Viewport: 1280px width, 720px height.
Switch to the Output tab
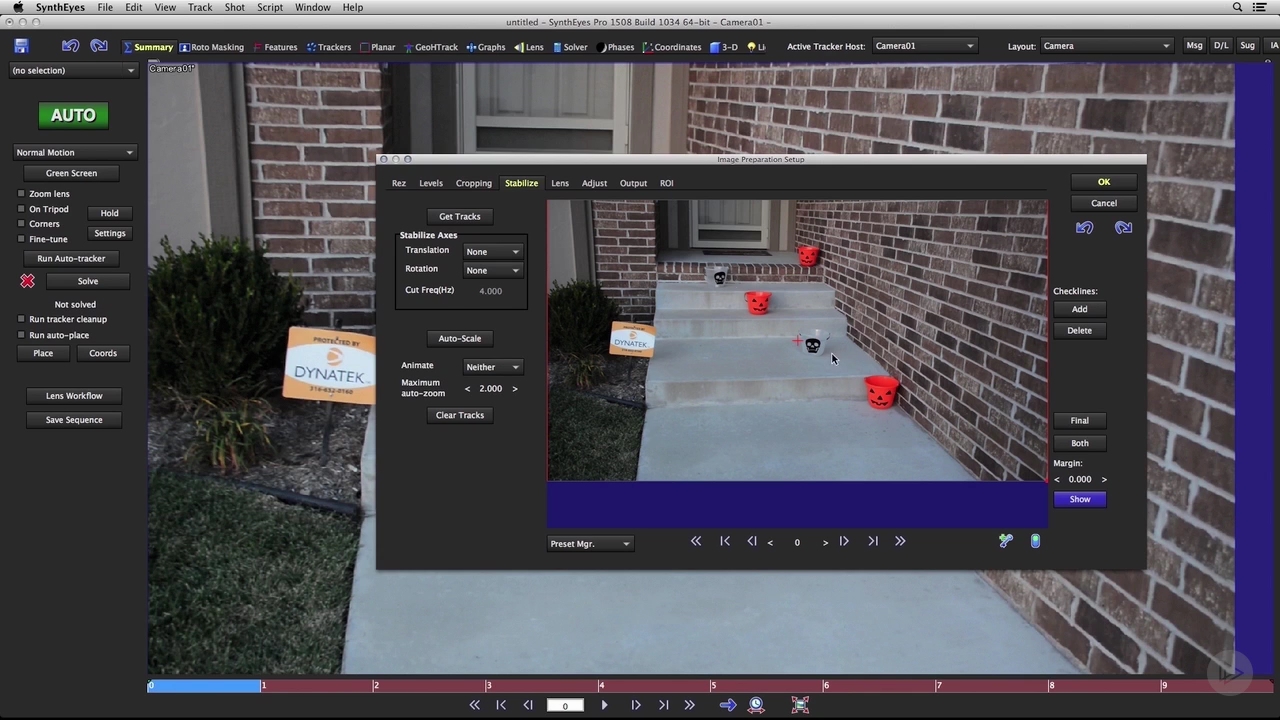coord(633,184)
